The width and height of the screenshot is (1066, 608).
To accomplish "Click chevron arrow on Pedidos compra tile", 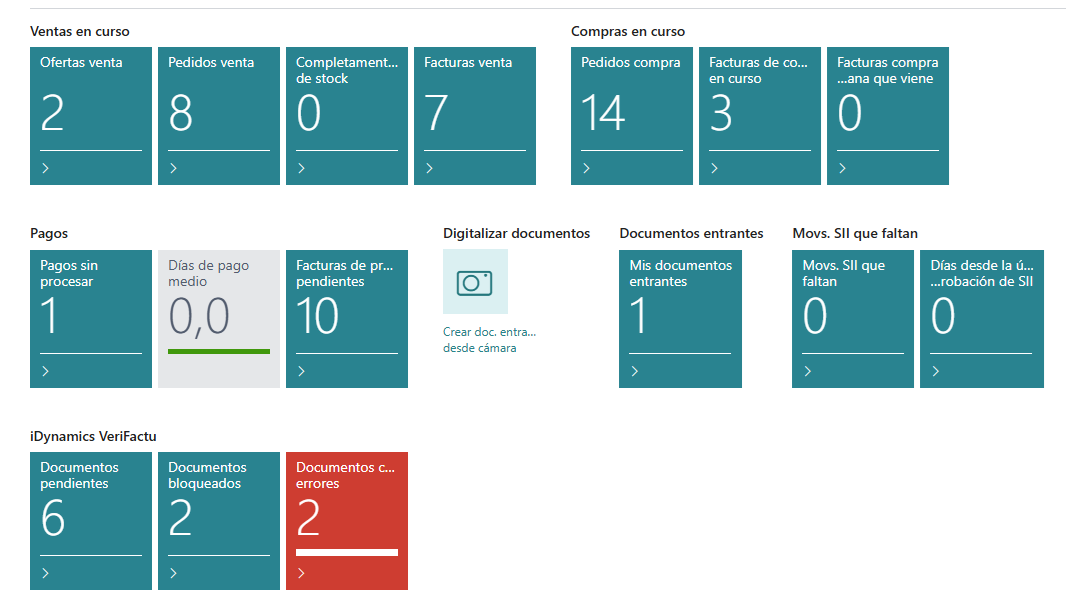I will (587, 169).
